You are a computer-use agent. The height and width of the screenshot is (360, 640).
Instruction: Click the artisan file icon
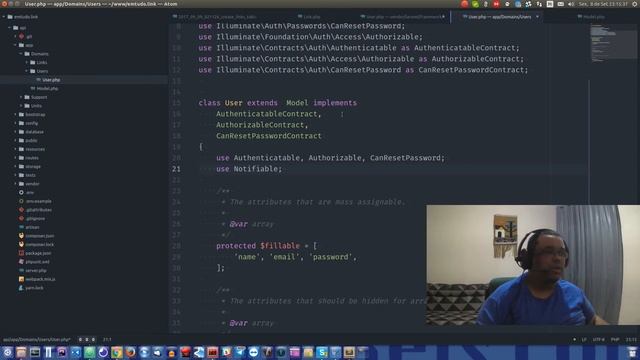coord(21,227)
